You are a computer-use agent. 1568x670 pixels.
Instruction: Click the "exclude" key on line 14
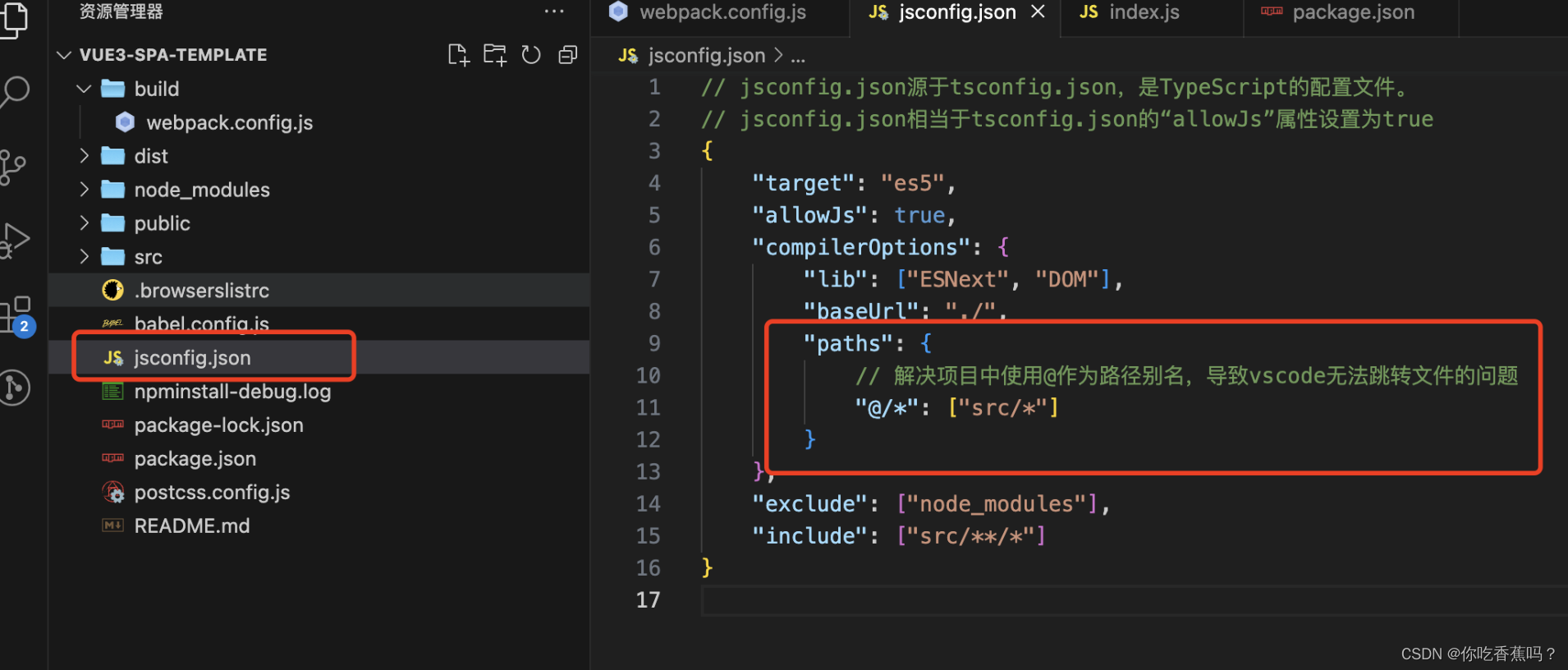click(809, 503)
